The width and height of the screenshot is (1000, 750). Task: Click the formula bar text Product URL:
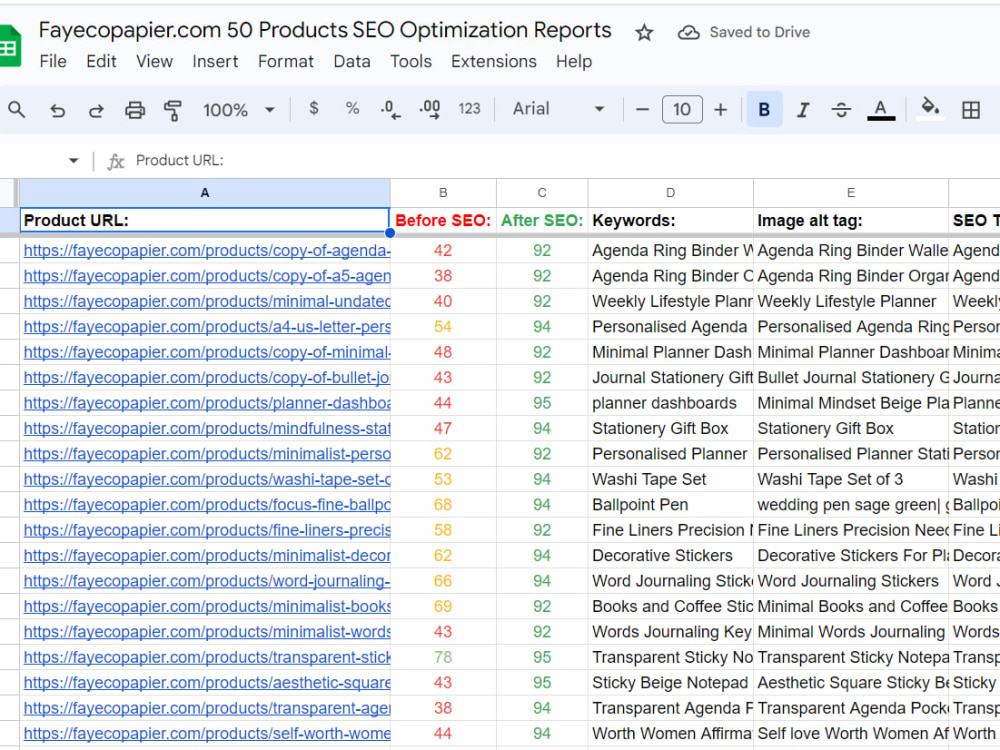[x=179, y=160]
